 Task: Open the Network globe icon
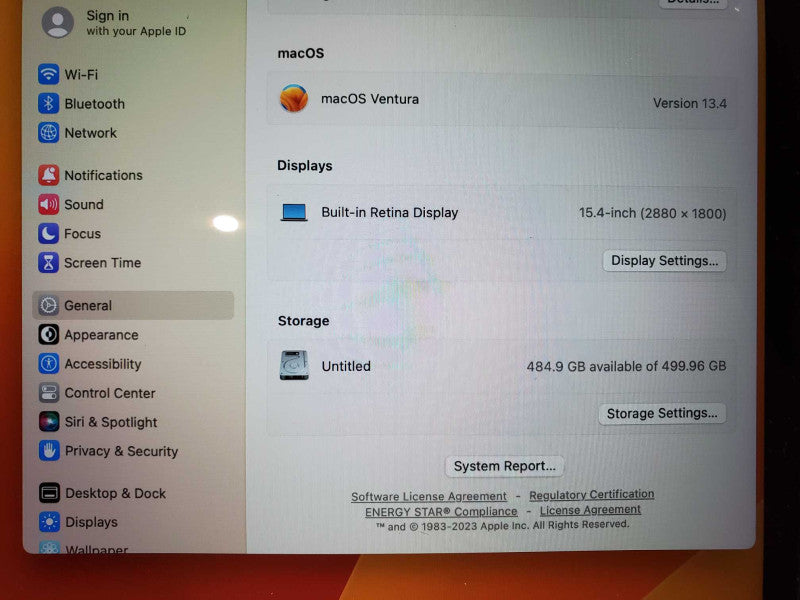48,133
